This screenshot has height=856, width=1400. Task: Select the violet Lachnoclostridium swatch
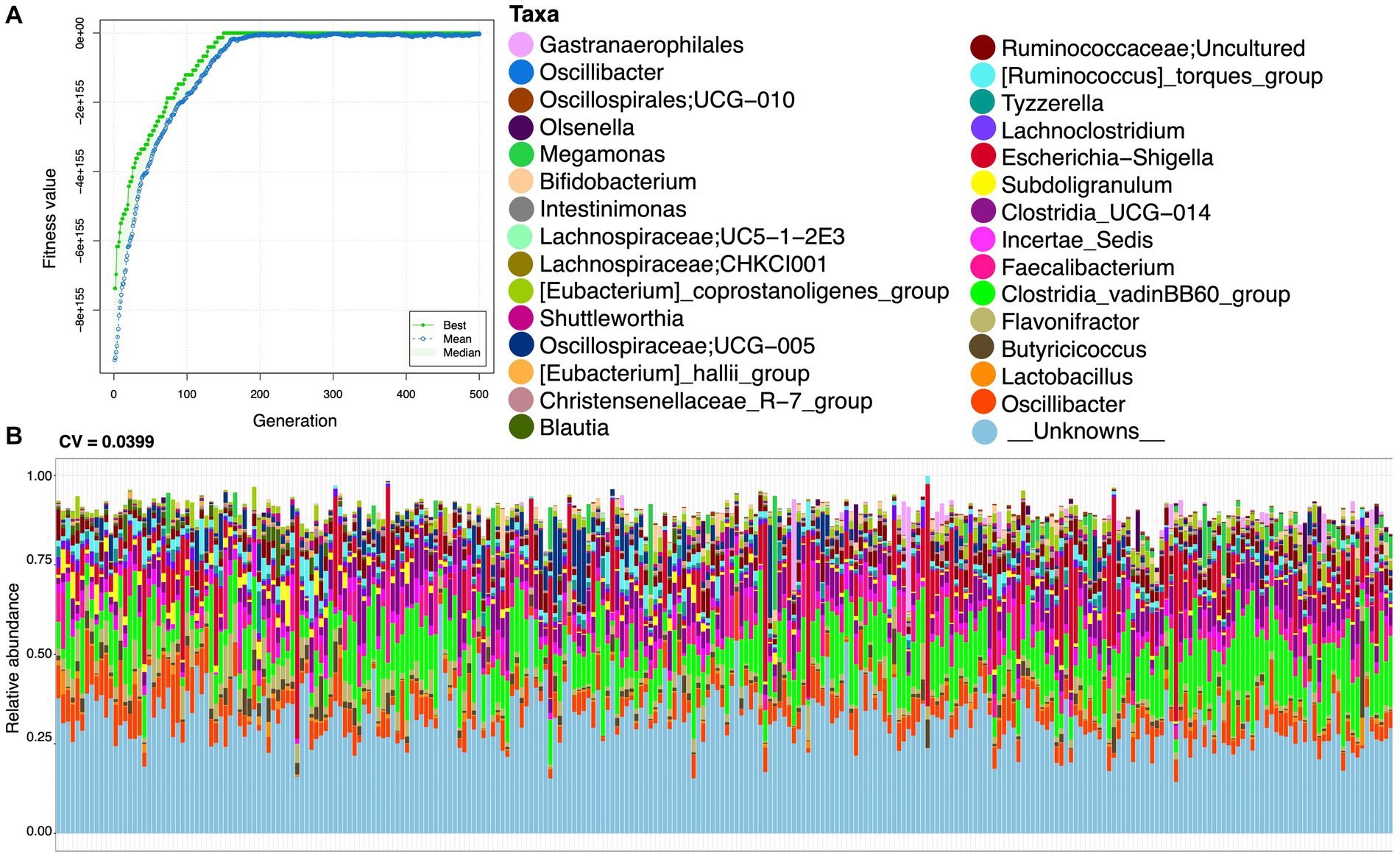pyautogui.click(x=983, y=130)
